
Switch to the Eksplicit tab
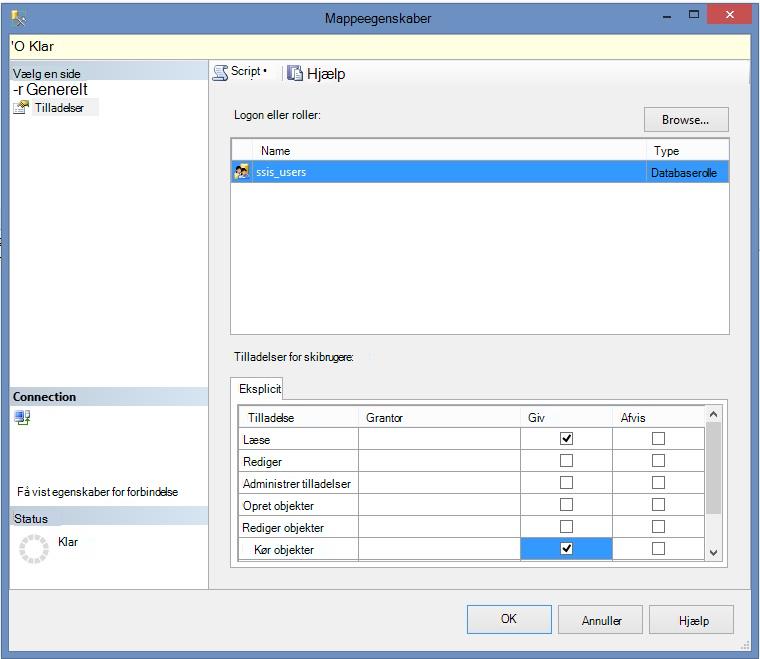click(x=260, y=389)
